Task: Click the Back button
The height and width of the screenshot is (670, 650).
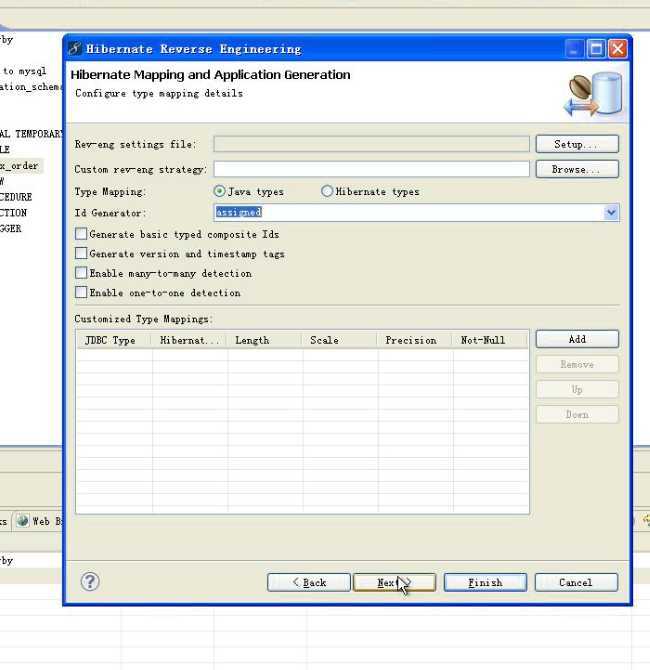Action: point(309,582)
